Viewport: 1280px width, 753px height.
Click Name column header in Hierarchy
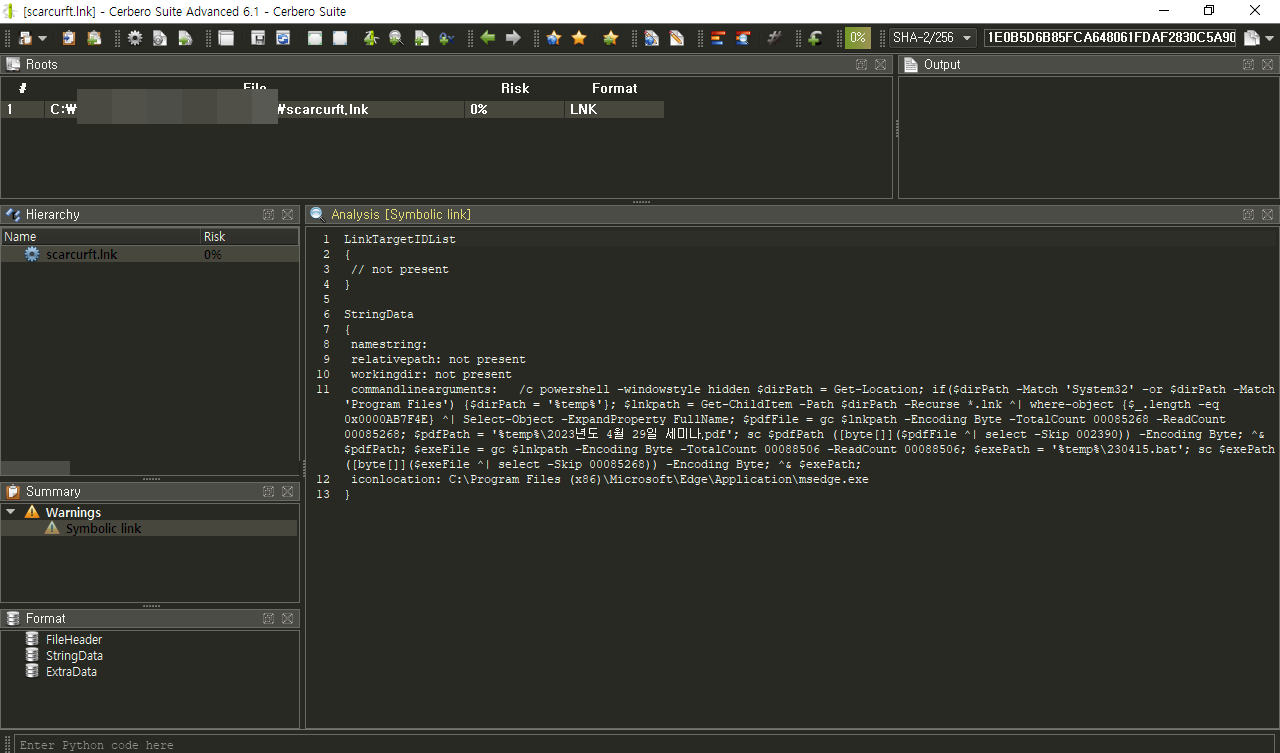pos(100,237)
